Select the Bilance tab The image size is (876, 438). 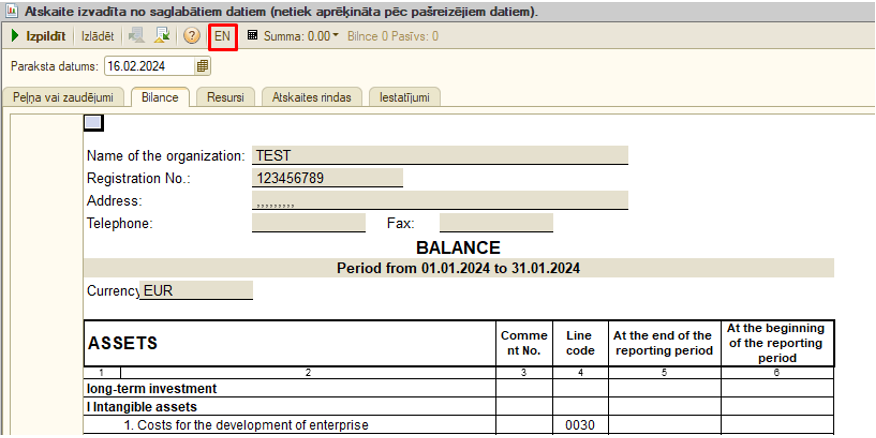(x=160, y=97)
